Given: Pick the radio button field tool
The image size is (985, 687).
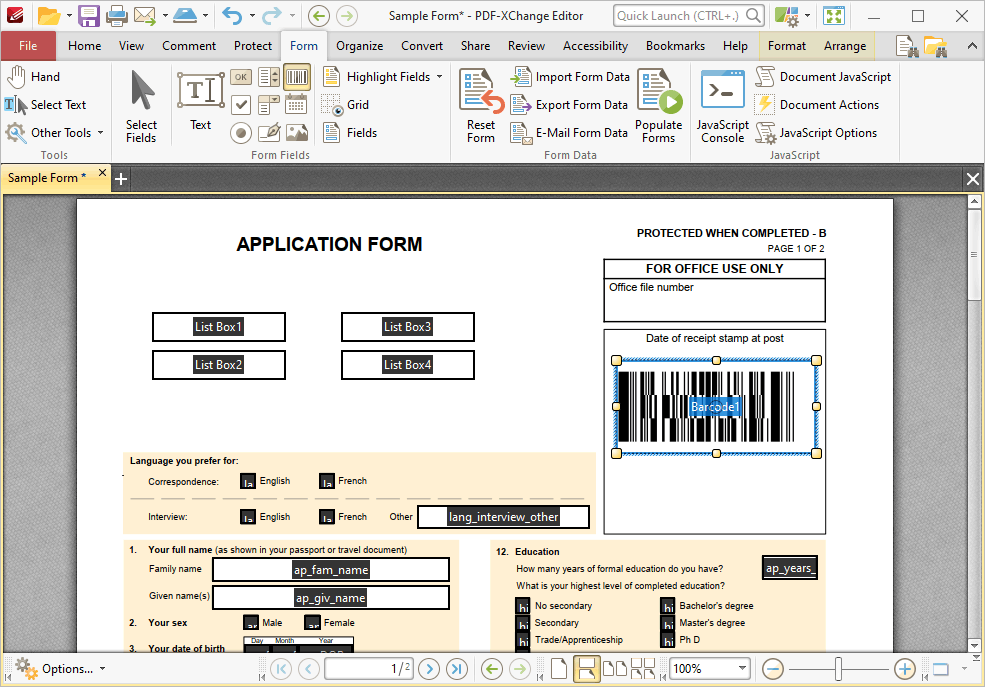Looking at the screenshot, I should pos(241,133).
